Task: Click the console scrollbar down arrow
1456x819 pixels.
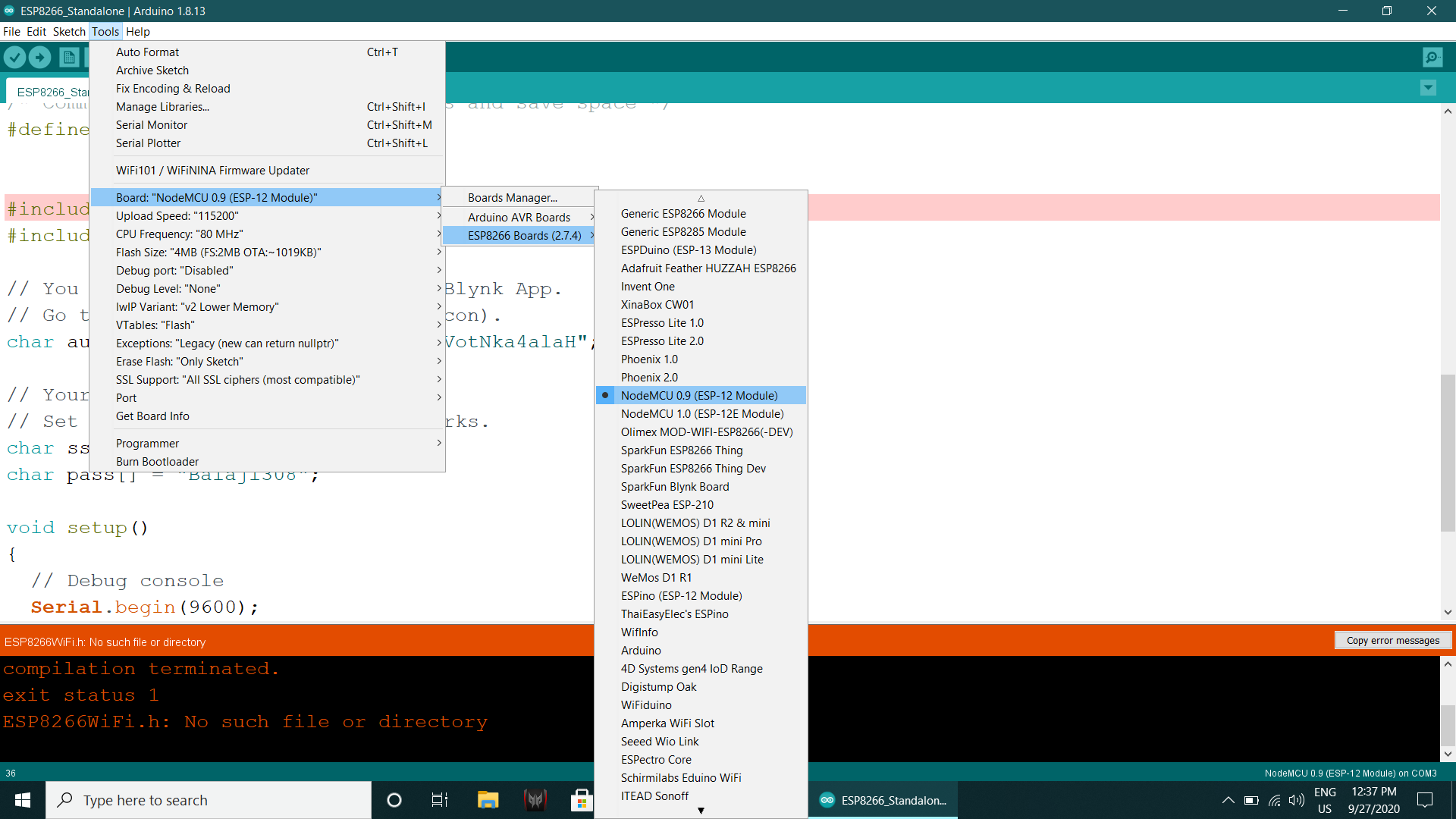Action: tap(1448, 754)
